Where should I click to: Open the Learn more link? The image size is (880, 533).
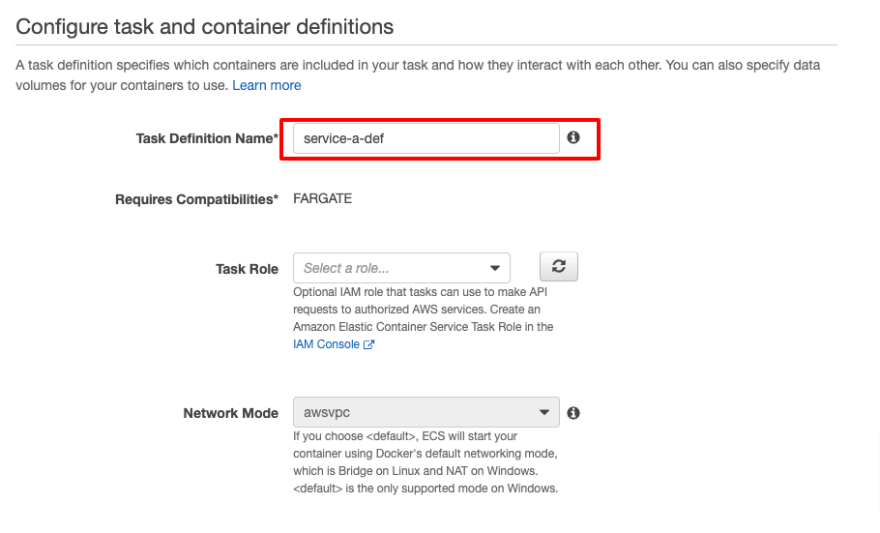[267, 85]
